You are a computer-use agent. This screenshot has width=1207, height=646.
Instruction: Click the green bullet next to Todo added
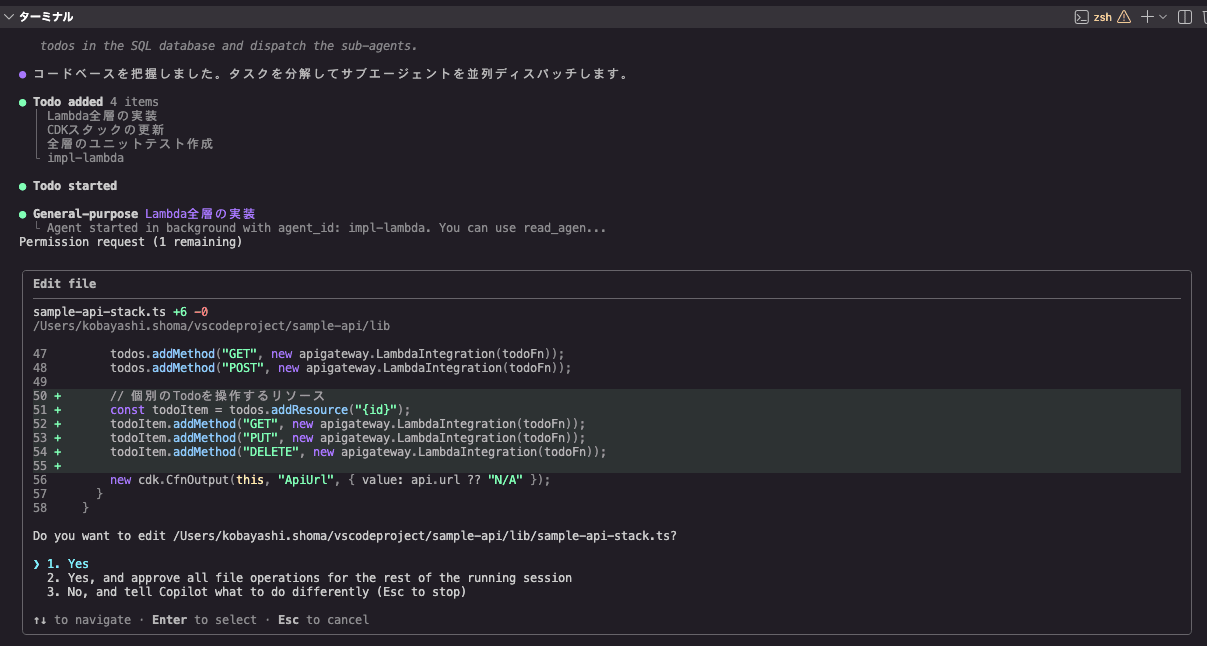click(23, 102)
